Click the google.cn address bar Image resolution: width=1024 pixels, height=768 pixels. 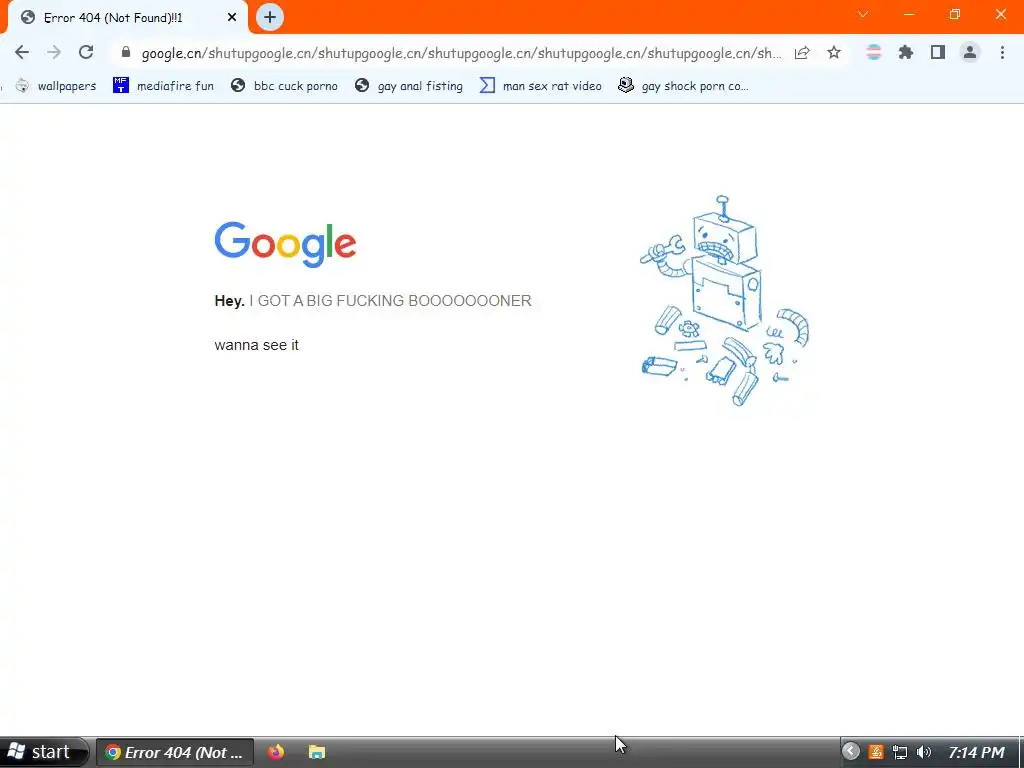[x=461, y=53]
